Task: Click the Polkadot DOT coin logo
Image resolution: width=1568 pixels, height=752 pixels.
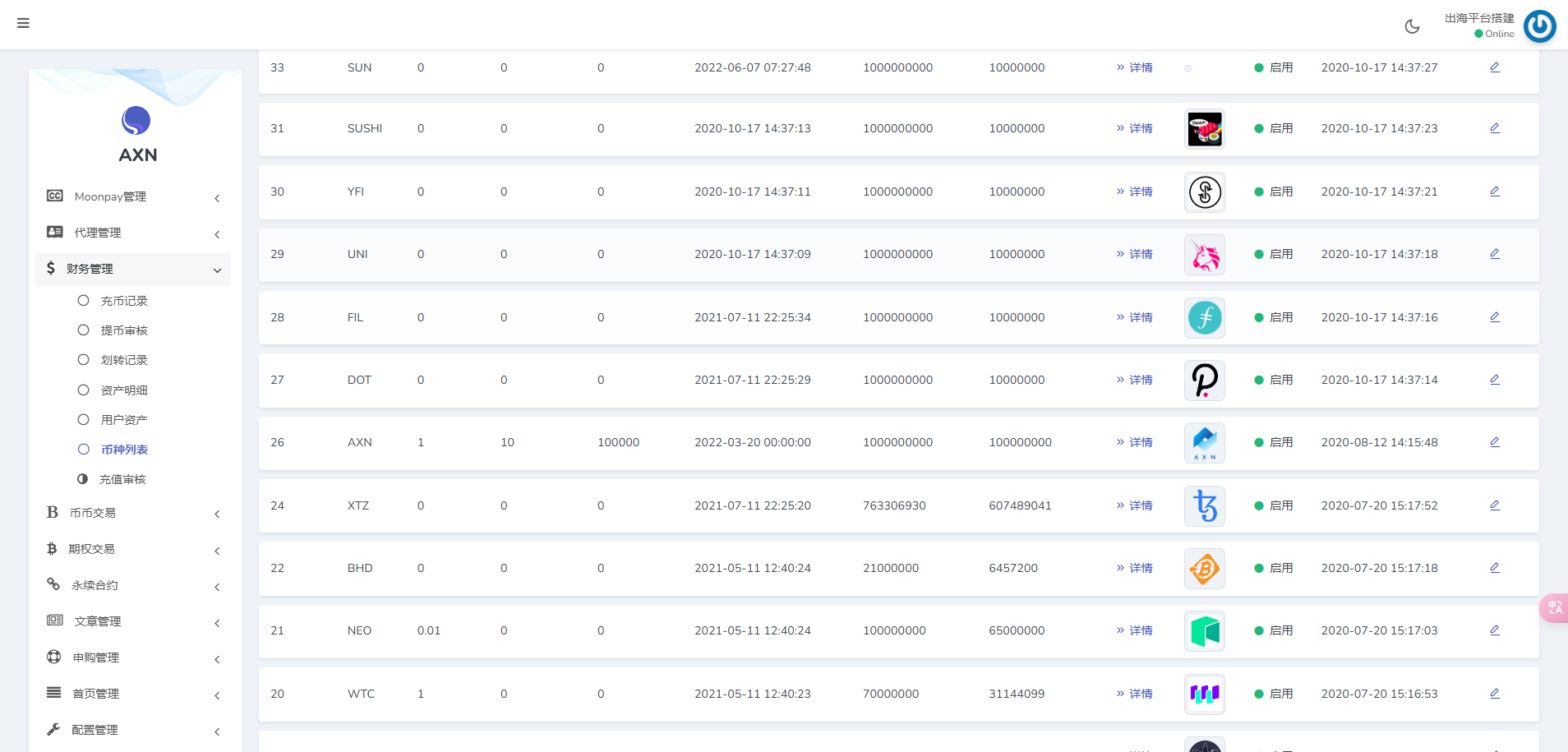Action: coord(1204,381)
